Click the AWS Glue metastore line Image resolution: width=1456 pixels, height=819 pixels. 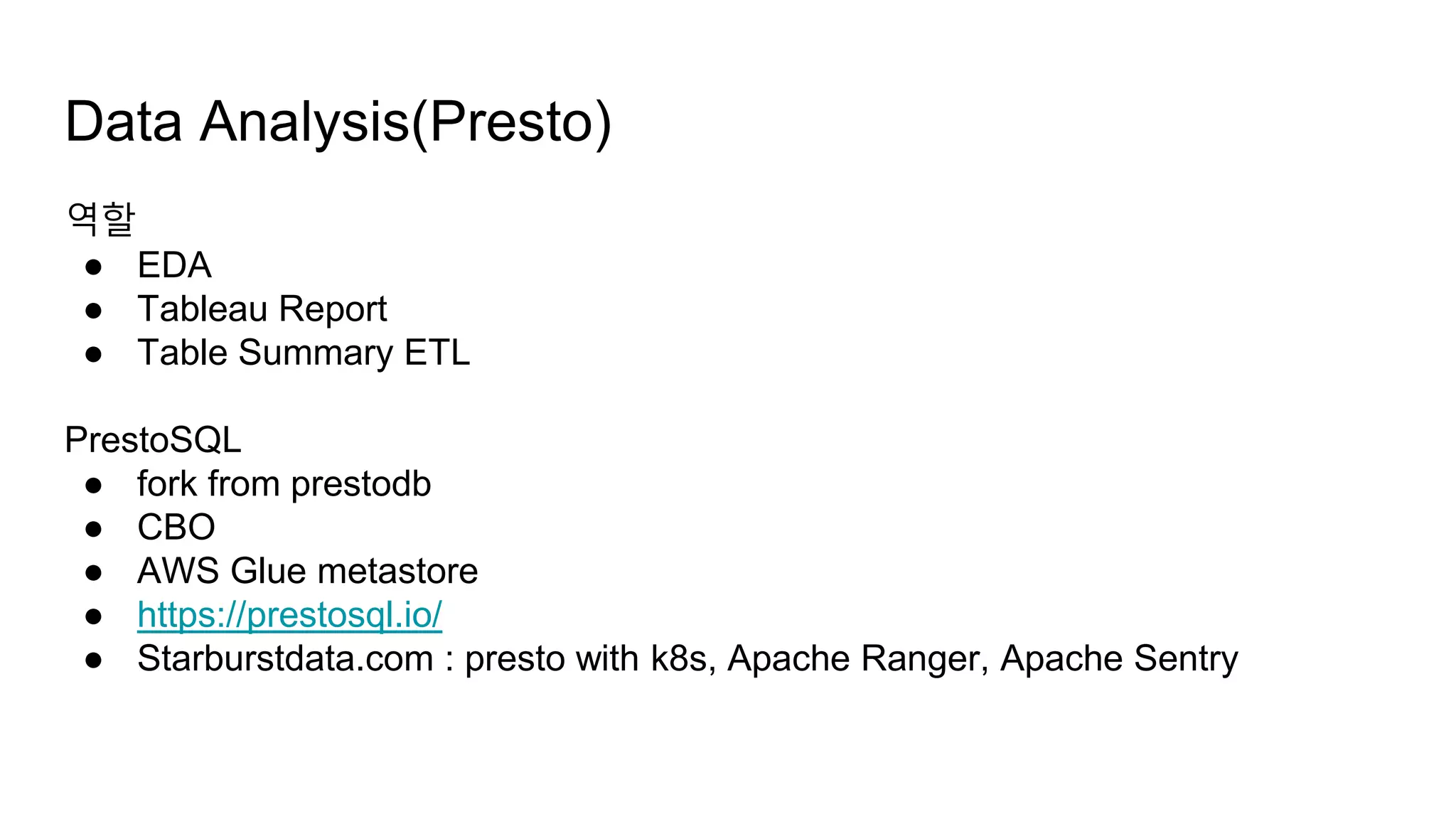click(307, 572)
